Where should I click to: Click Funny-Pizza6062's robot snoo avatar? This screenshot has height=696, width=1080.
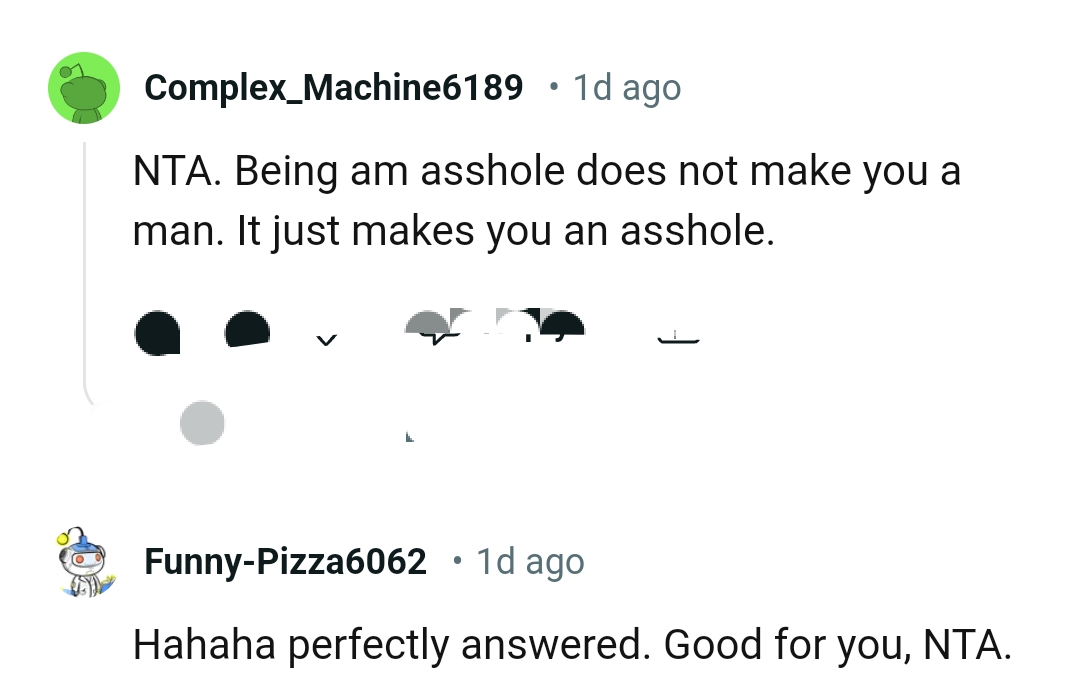pos(84,560)
